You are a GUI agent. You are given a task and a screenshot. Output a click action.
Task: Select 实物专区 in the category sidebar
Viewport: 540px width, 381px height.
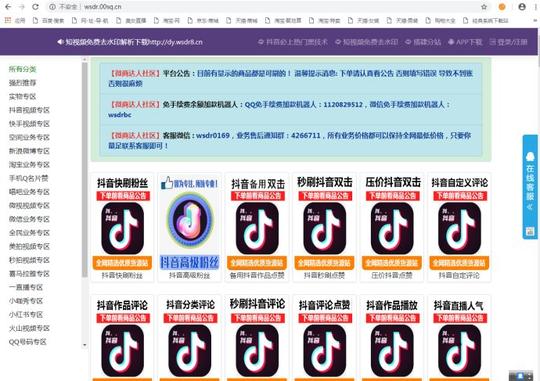[x=22, y=96]
